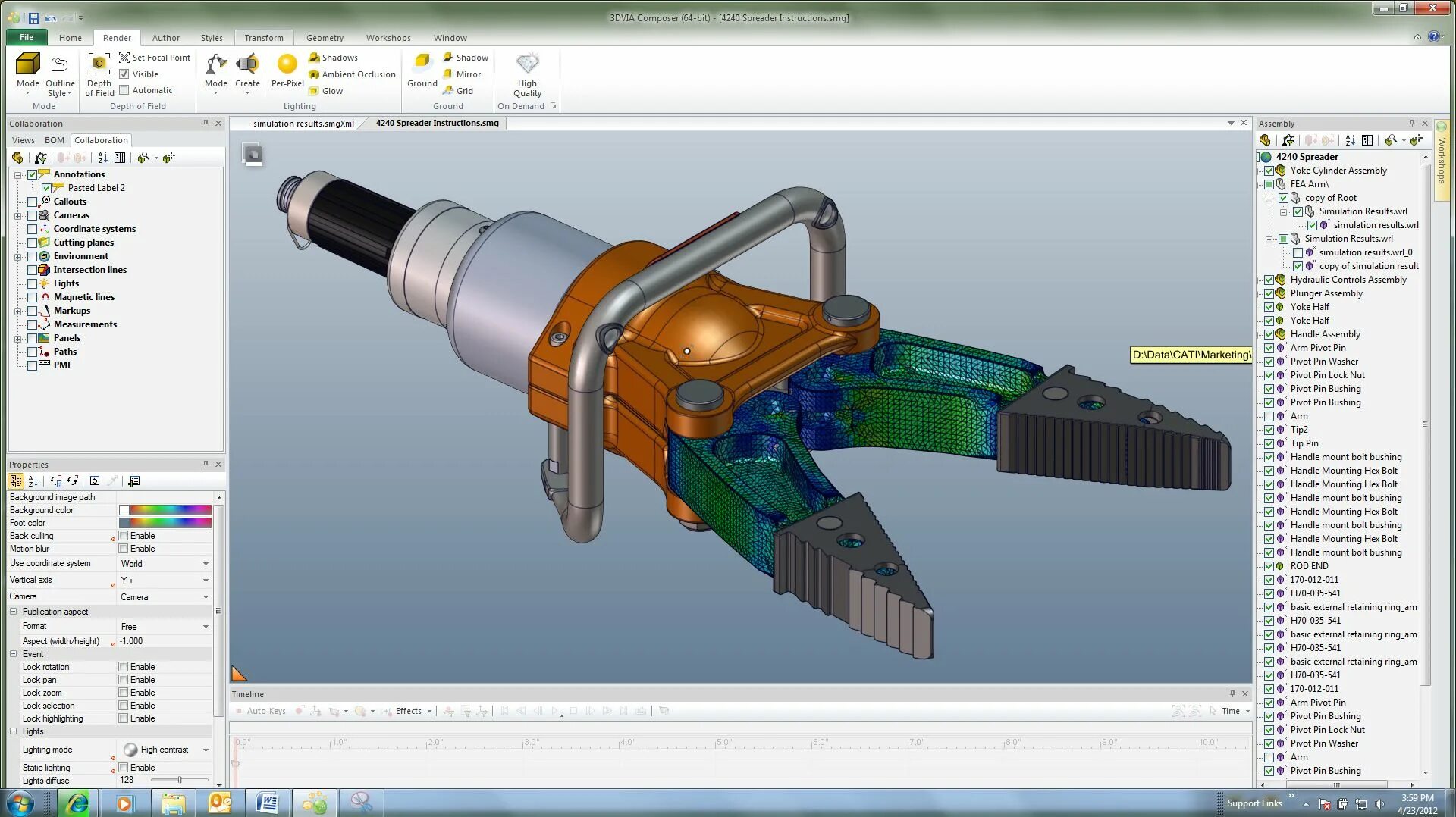The image size is (1456, 817).
Task: Enable the Automatic depth of field checkbox
Action: point(124,90)
